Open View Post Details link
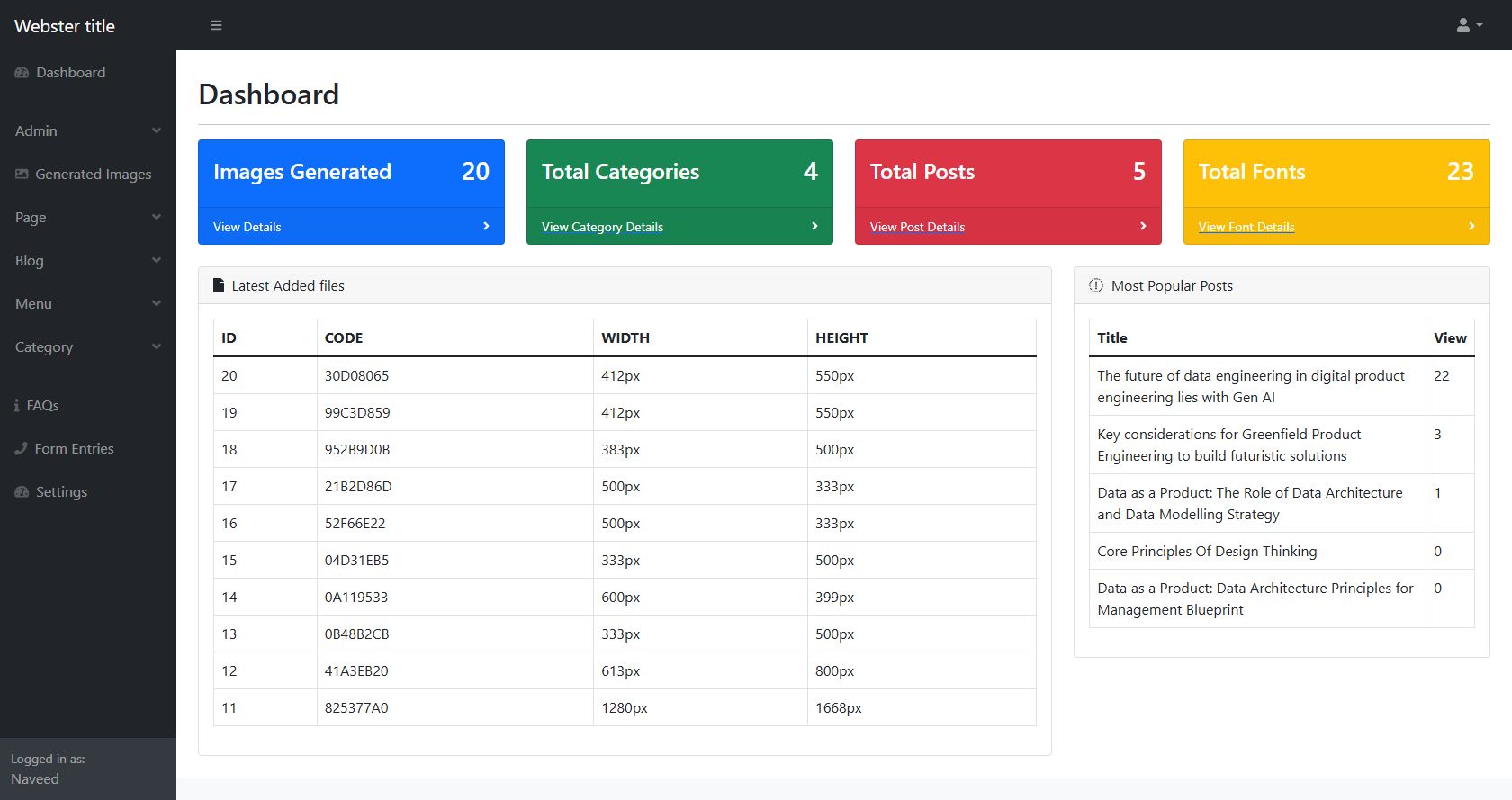Viewport: 1512px width, 800px height. [917, 227]
